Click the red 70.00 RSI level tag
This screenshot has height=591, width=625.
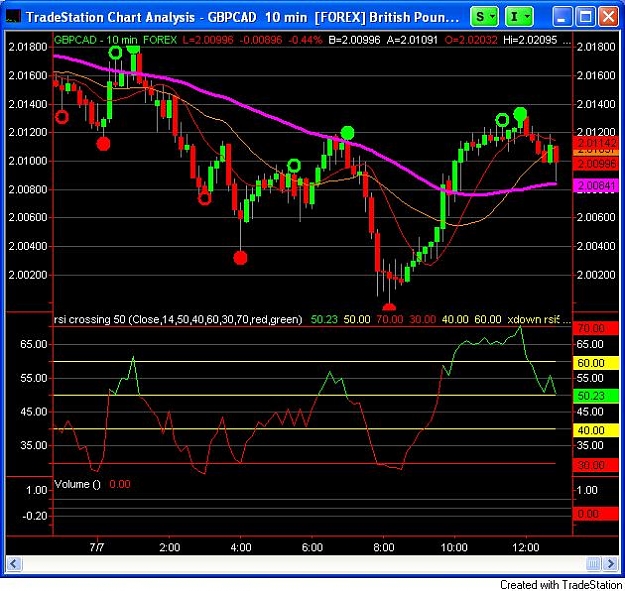pyautogui.click(x=596, y=328)
